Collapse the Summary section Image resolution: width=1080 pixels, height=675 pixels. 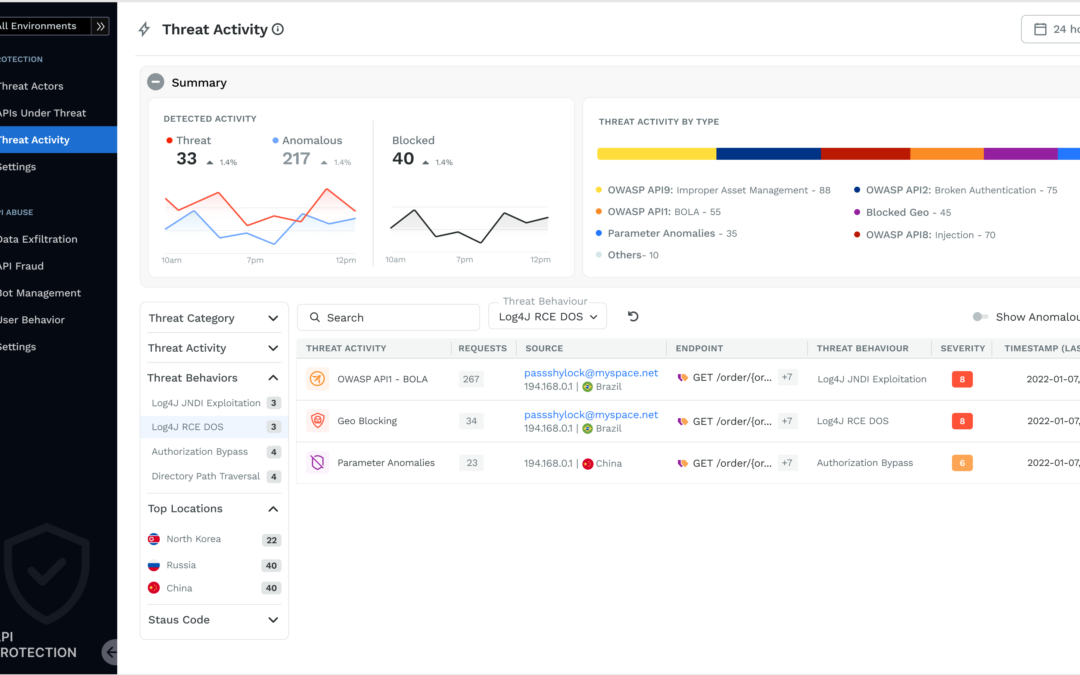tap(155, 83)
